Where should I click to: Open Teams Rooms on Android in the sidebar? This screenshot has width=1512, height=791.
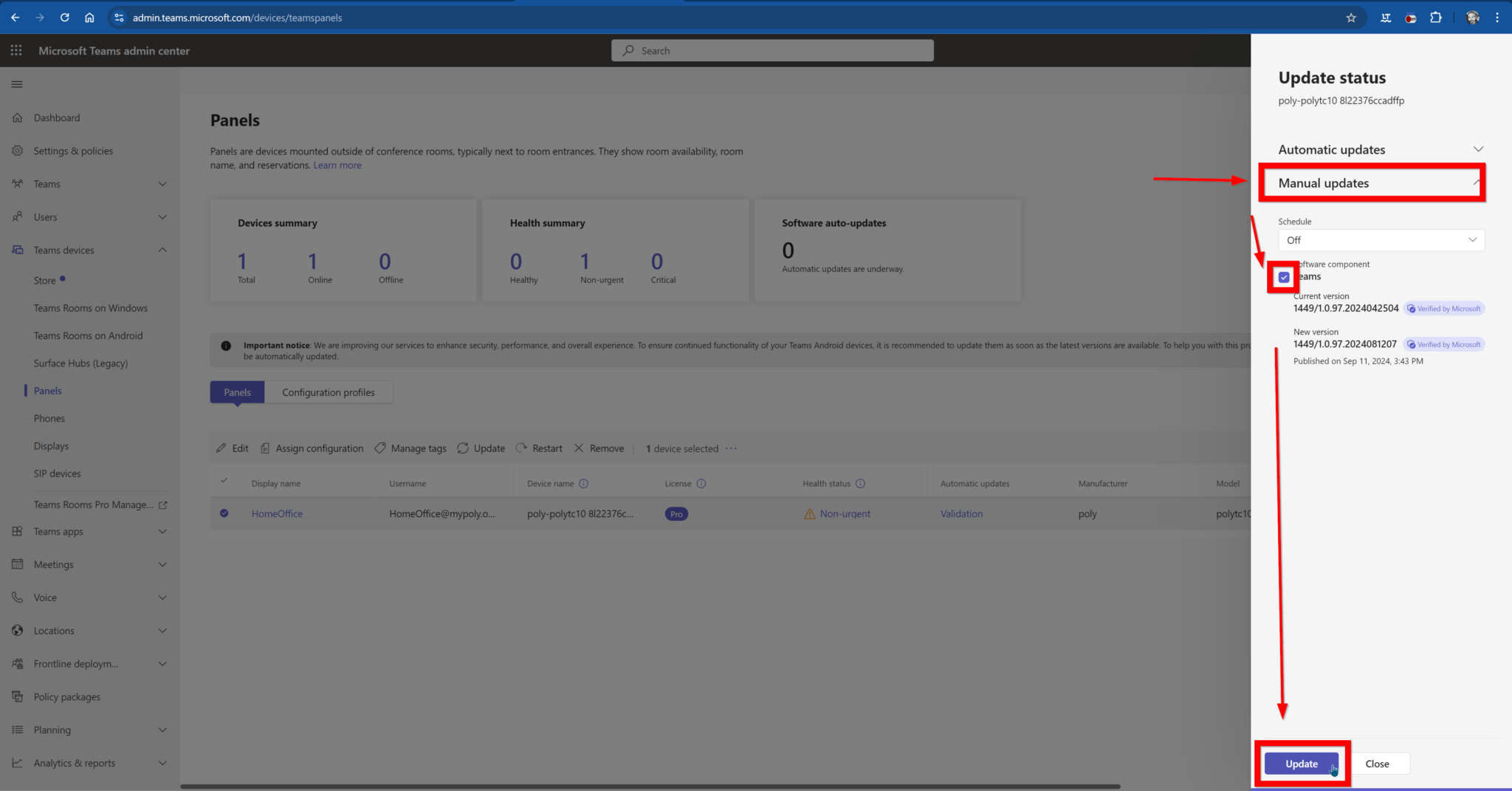coord(89,335)
